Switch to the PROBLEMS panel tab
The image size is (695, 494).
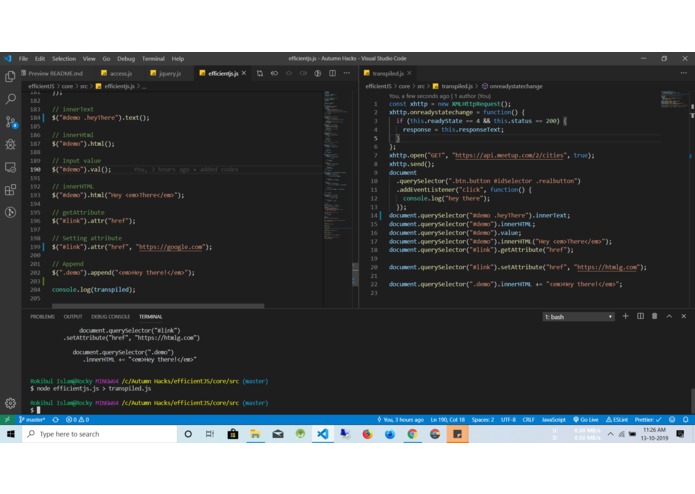[x=42, y=317]
